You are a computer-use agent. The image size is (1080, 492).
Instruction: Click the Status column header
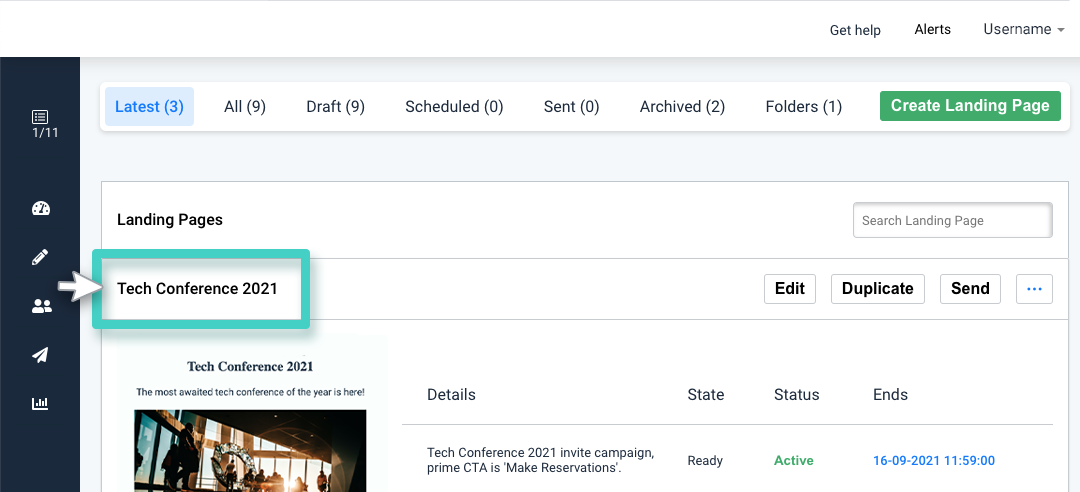coord(797,395)
